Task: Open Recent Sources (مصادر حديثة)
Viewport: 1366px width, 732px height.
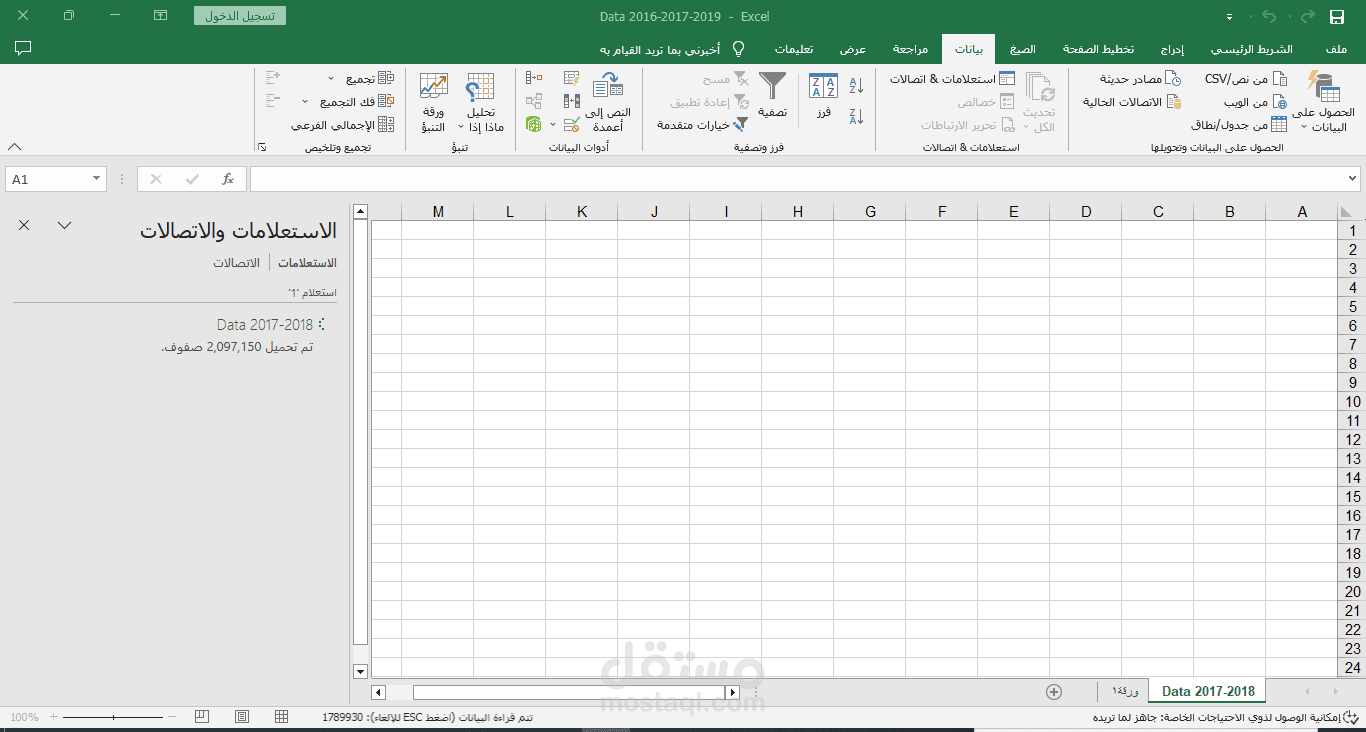Action: click(1140, 79)
